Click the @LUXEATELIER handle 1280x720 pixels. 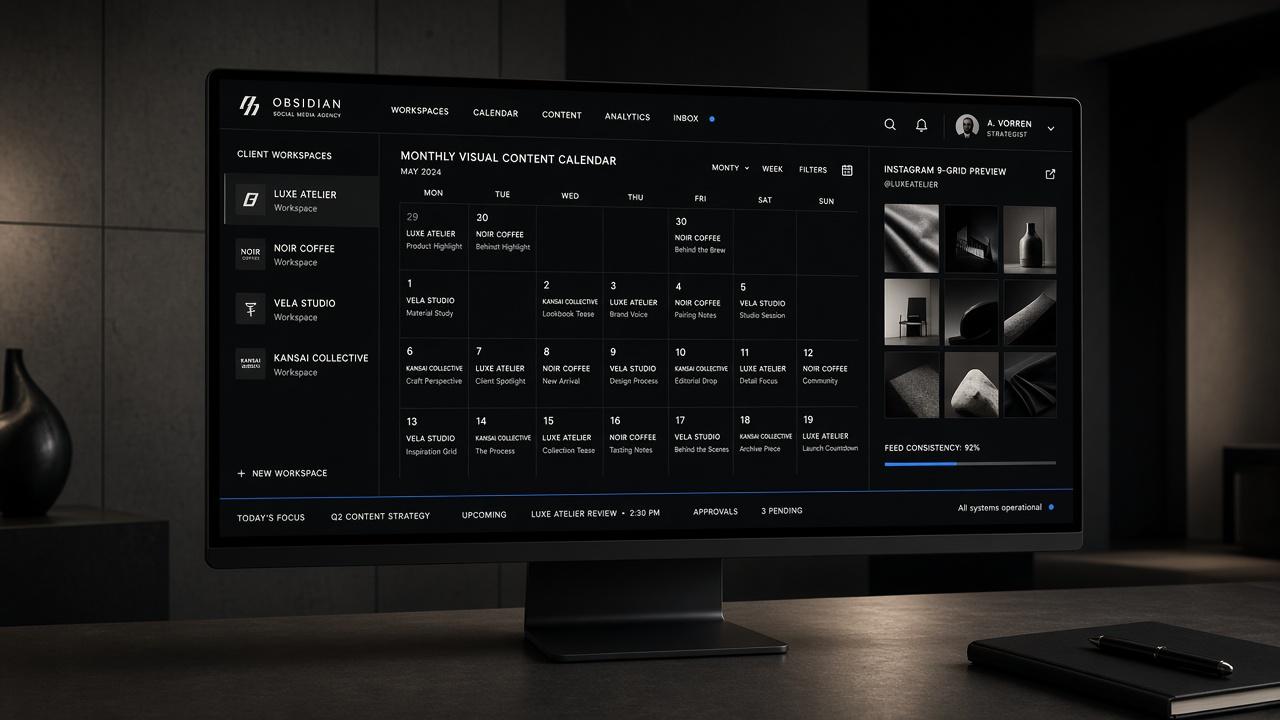911,185
